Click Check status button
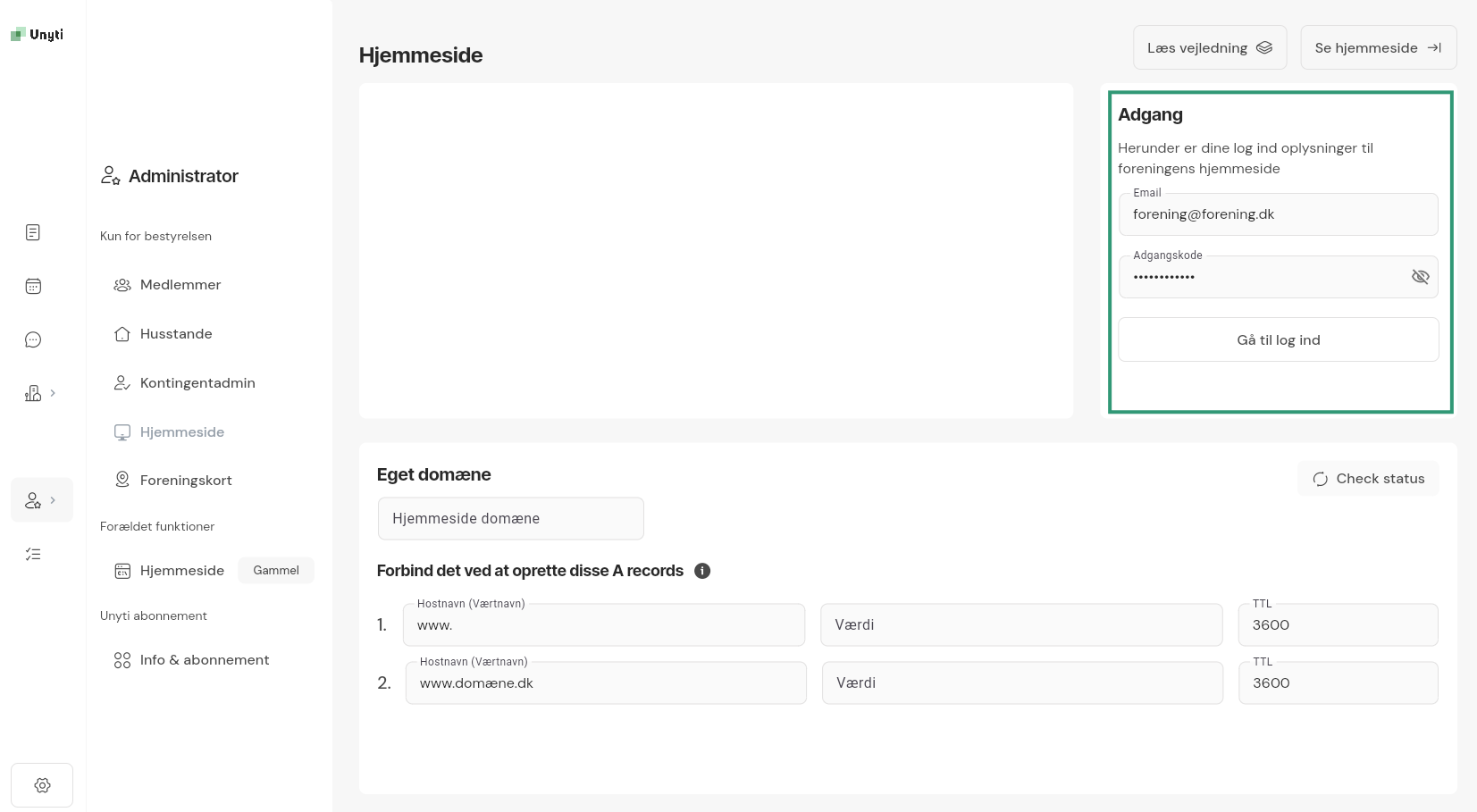 (x=1368, y=479)
